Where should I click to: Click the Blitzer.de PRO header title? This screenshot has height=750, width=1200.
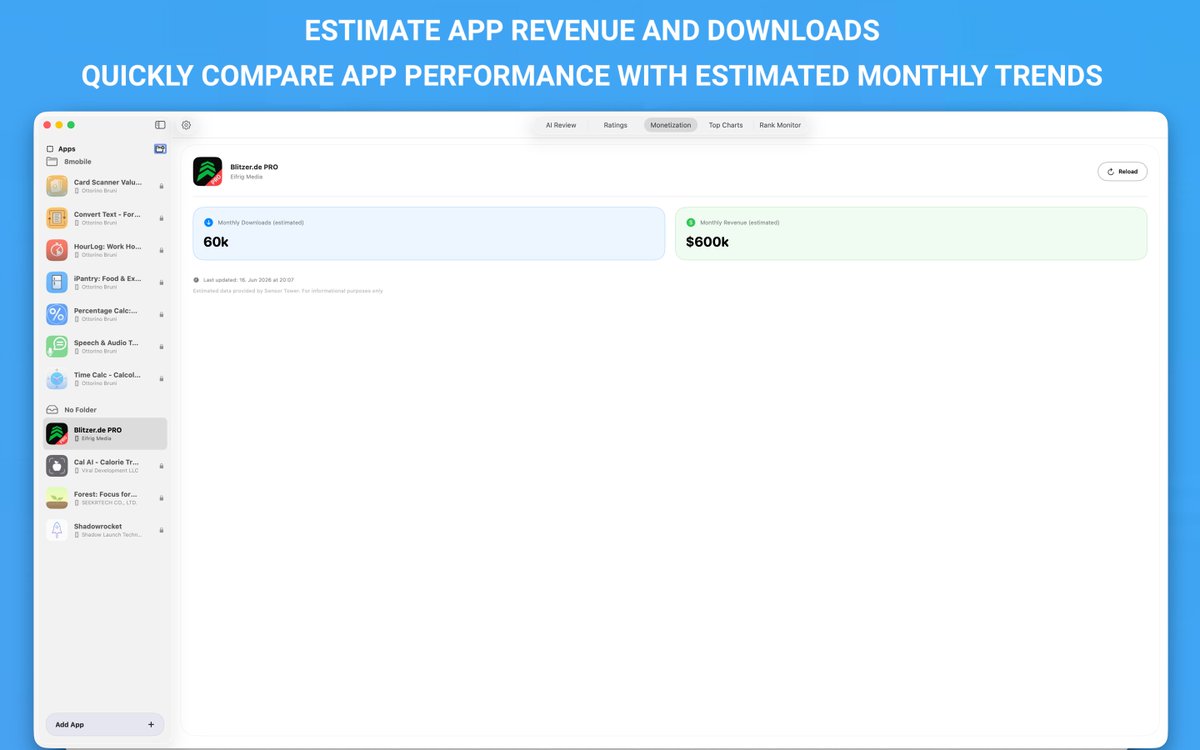tap(254, 166)
